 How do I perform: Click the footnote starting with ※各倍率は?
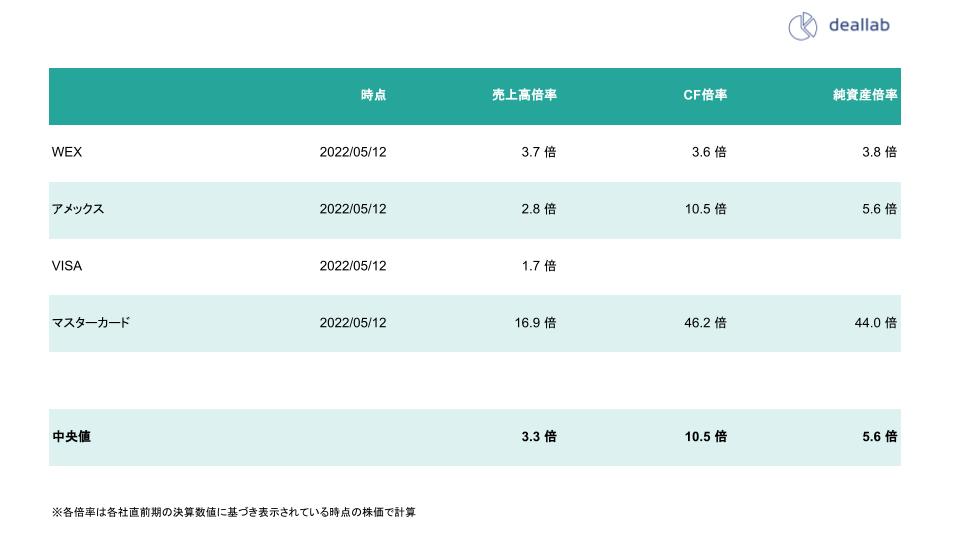click(x=234, y=512)
